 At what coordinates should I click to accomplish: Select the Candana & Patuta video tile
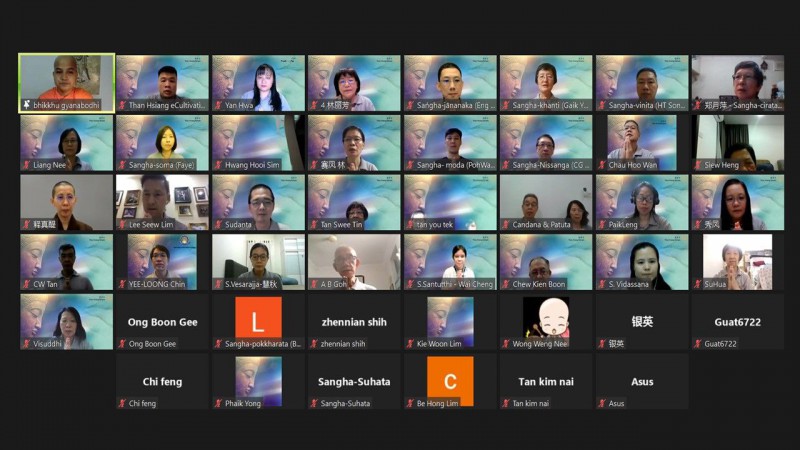tap(546, 200)
